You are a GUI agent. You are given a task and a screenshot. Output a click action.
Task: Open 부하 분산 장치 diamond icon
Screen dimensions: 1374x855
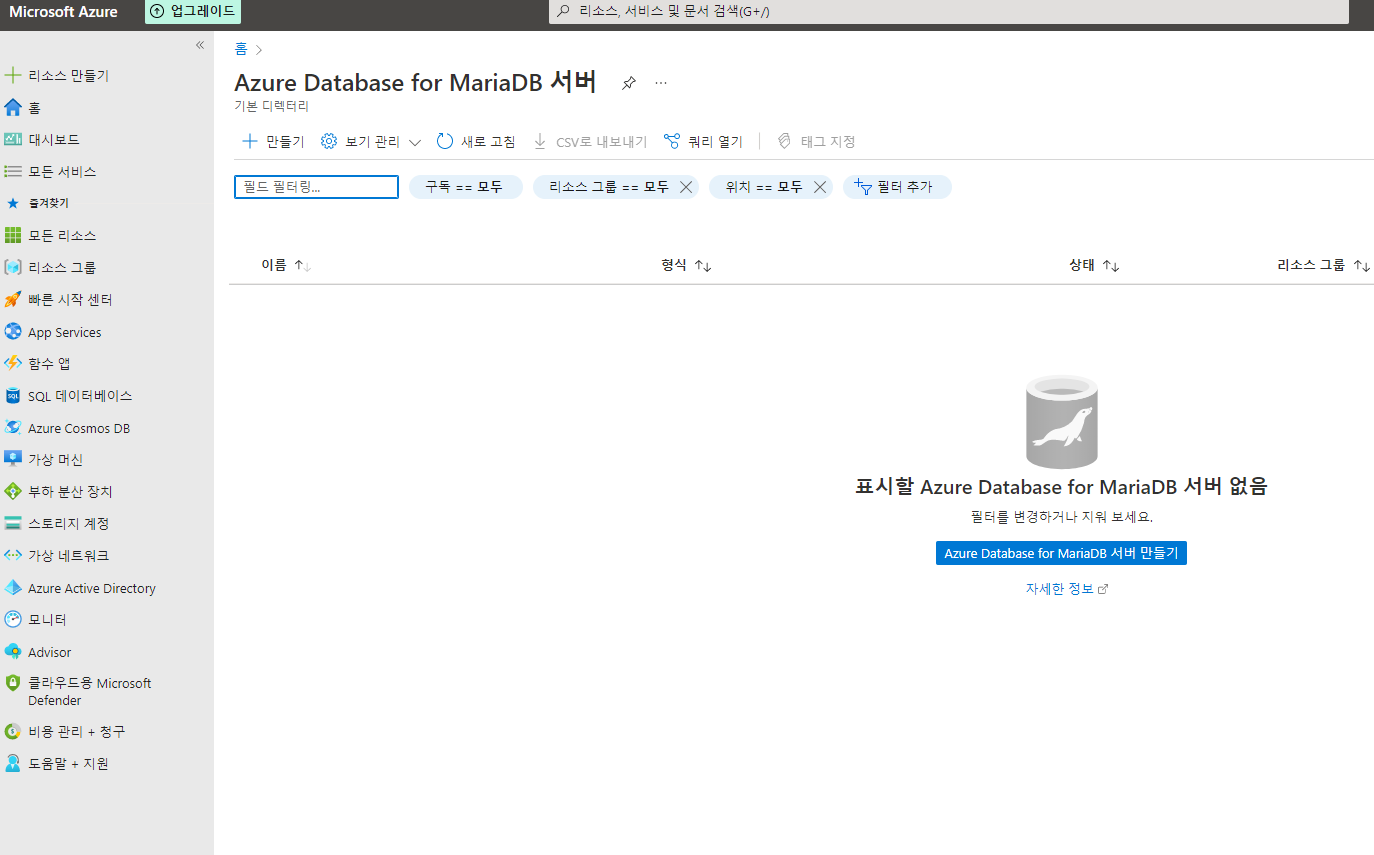[13, 491]
